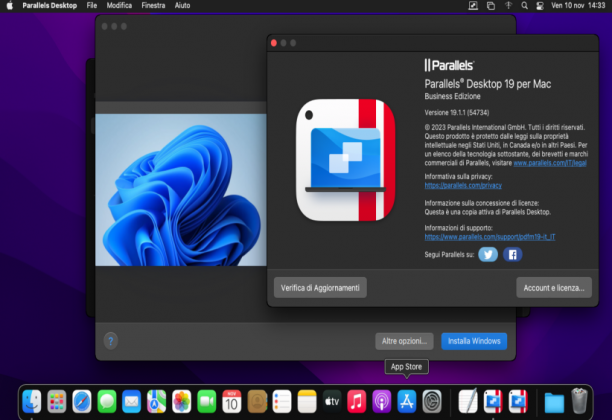
Task: Open the File menu
Action: 92,5
